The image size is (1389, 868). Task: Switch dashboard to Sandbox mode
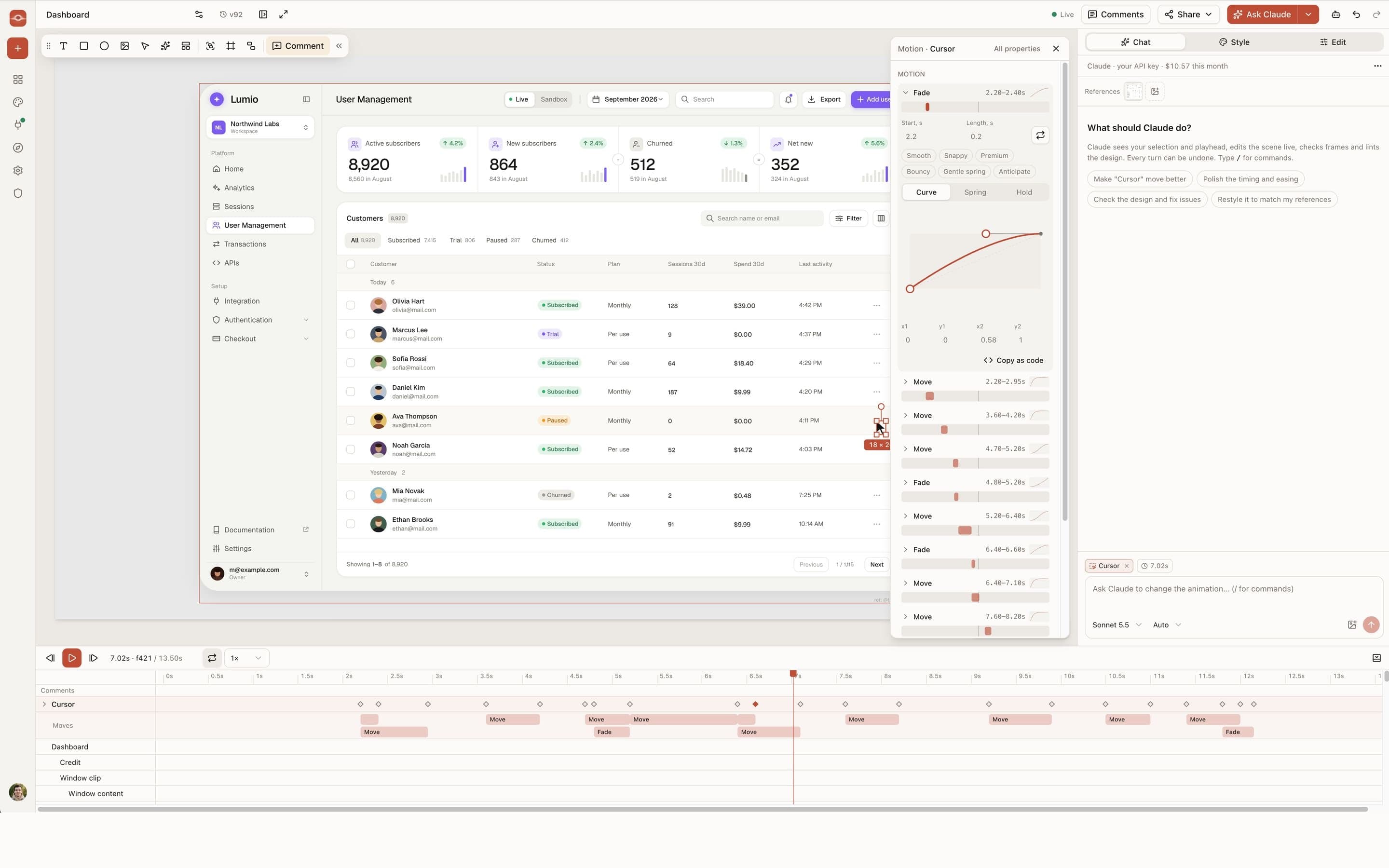click(x=553, y=99)
